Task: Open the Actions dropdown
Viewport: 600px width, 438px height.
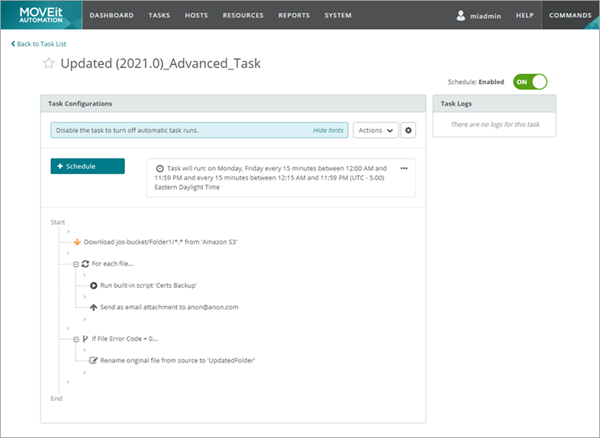Action: 376,130
